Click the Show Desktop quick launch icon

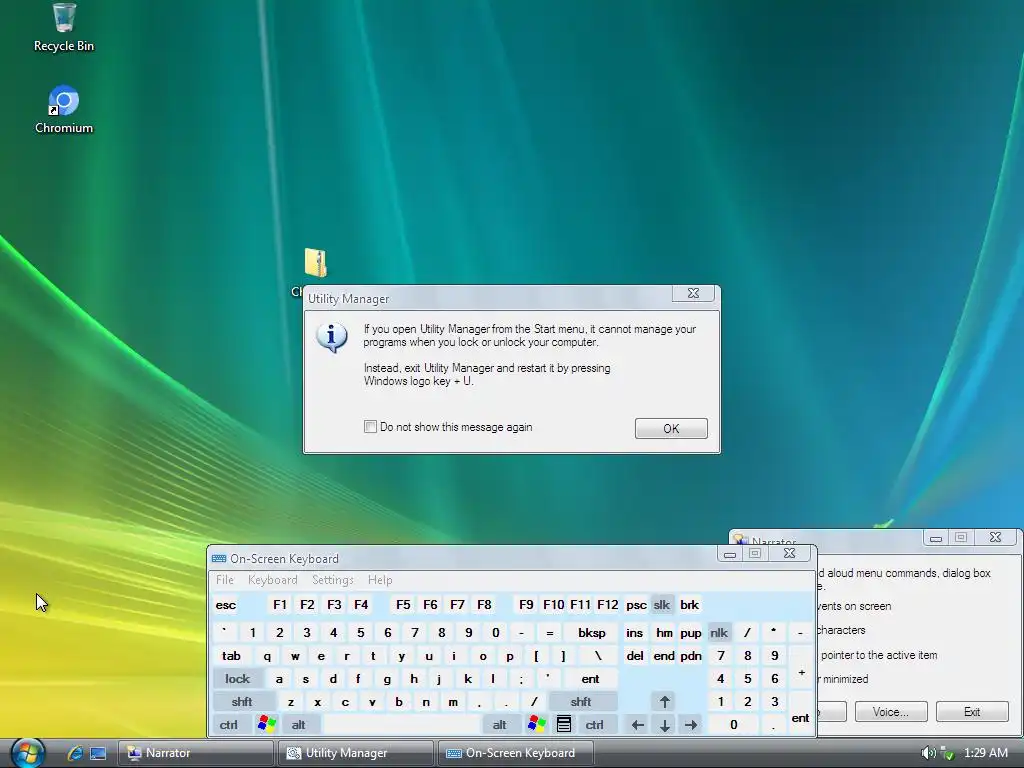(98, 753)
